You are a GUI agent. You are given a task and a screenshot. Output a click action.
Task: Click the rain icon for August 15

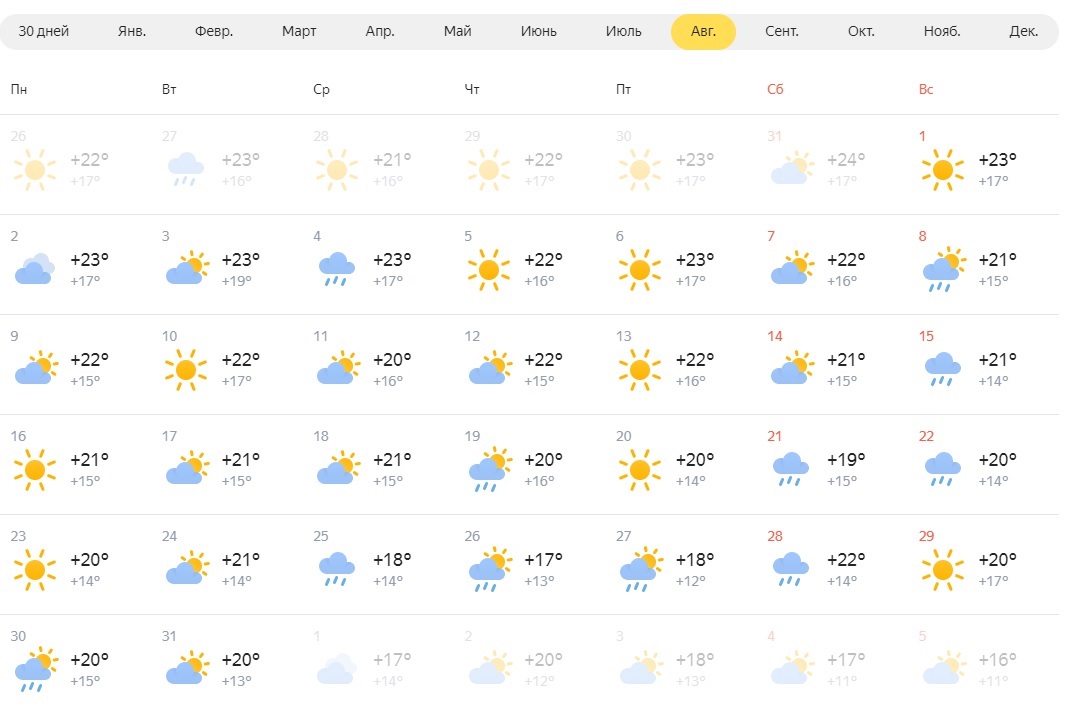[x=942, y=370]
